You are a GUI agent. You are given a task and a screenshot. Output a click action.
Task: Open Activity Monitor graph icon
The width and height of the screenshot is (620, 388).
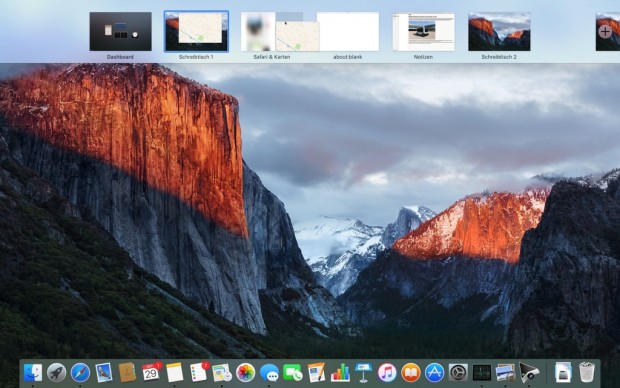click(x=482, y=373)
